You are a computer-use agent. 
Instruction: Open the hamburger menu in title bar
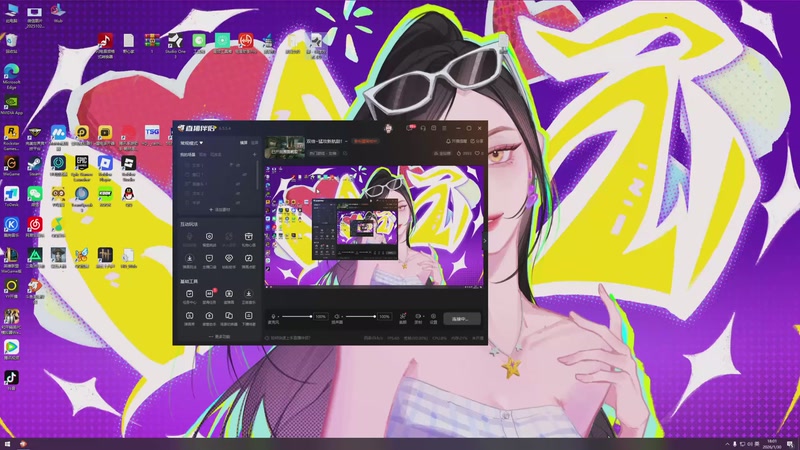(x=444, y=128)
